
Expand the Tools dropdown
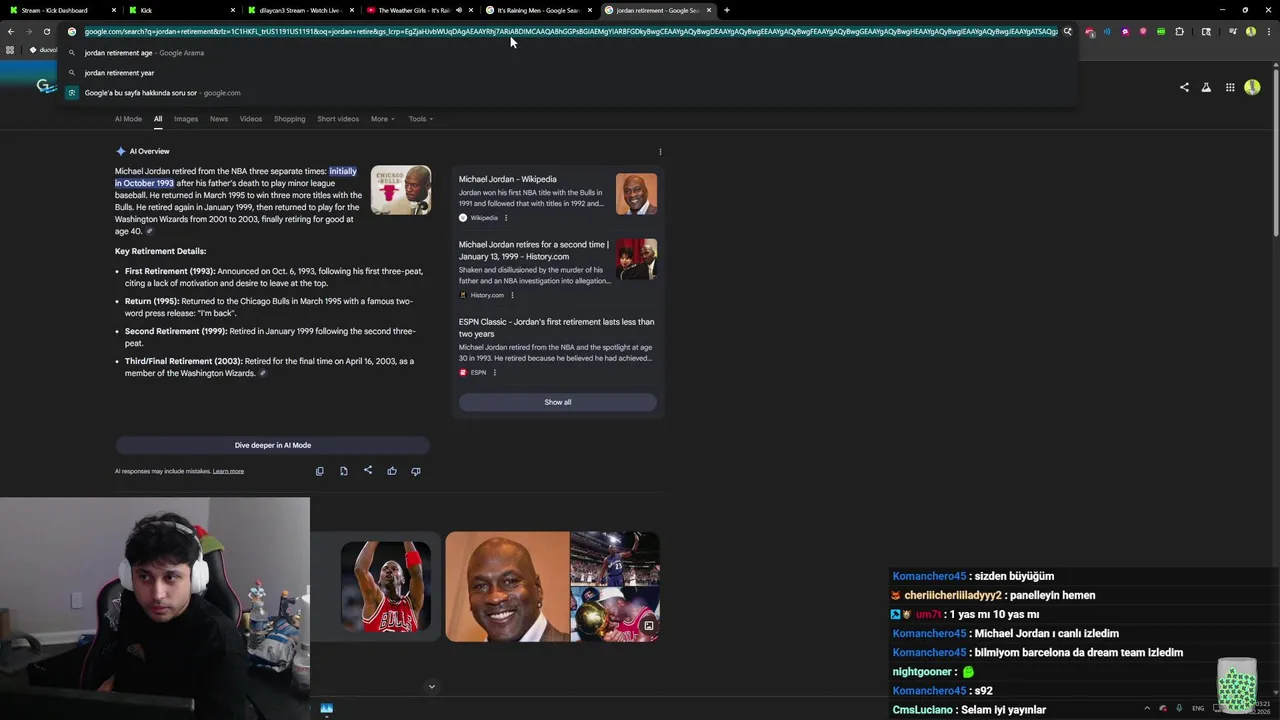421,119
